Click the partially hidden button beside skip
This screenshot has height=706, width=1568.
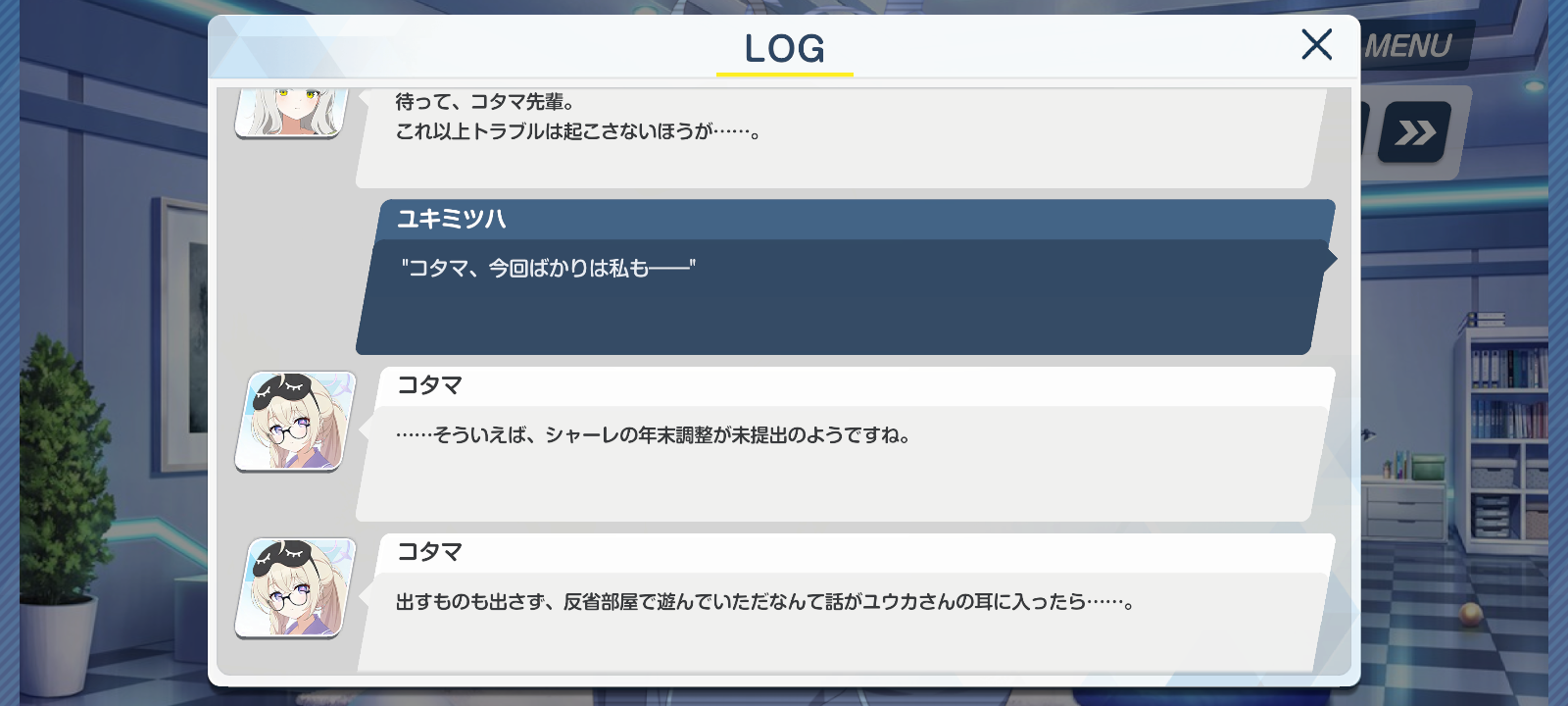[1362, 132]
